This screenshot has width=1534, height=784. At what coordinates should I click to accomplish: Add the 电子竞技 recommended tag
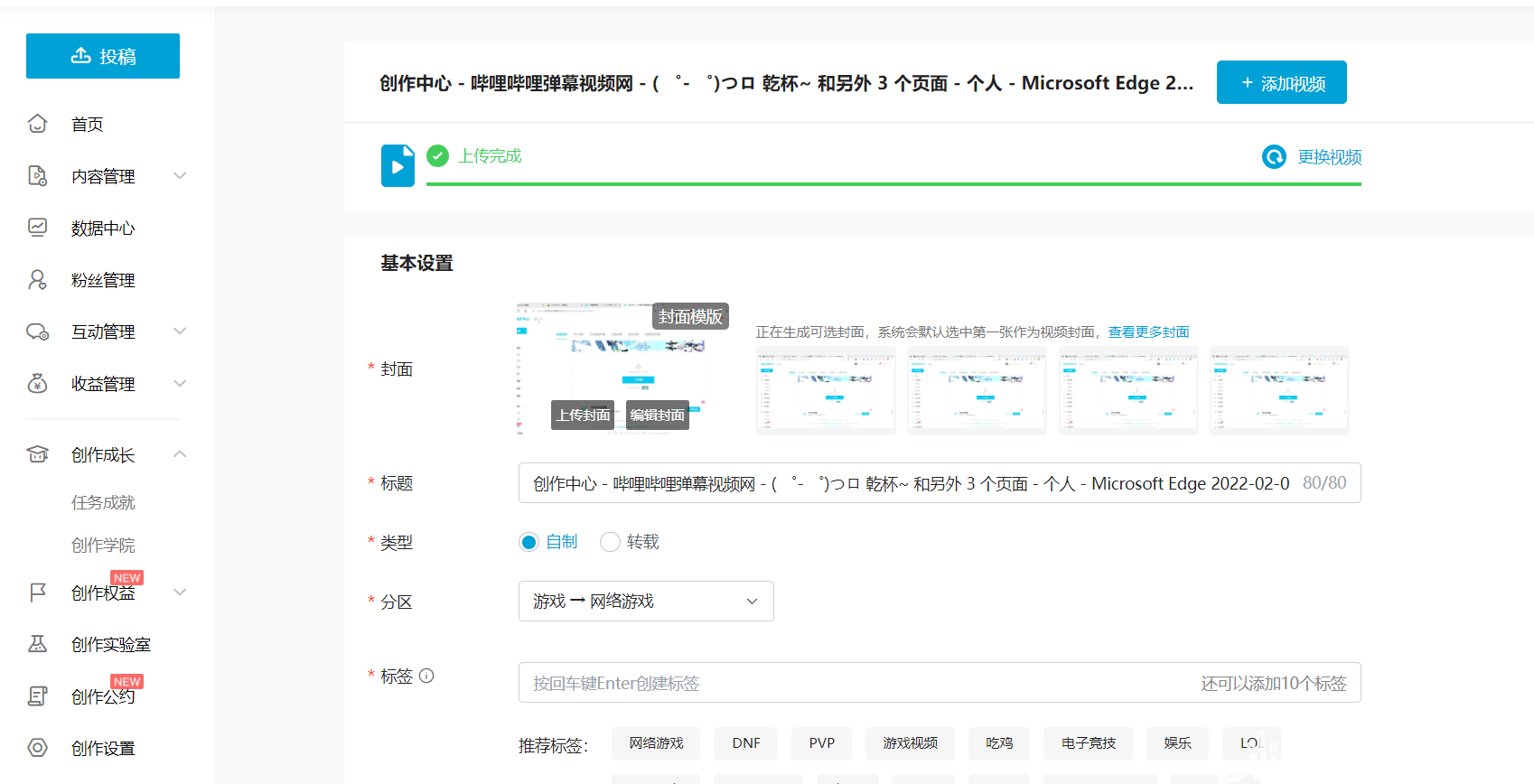(1089, 743)
